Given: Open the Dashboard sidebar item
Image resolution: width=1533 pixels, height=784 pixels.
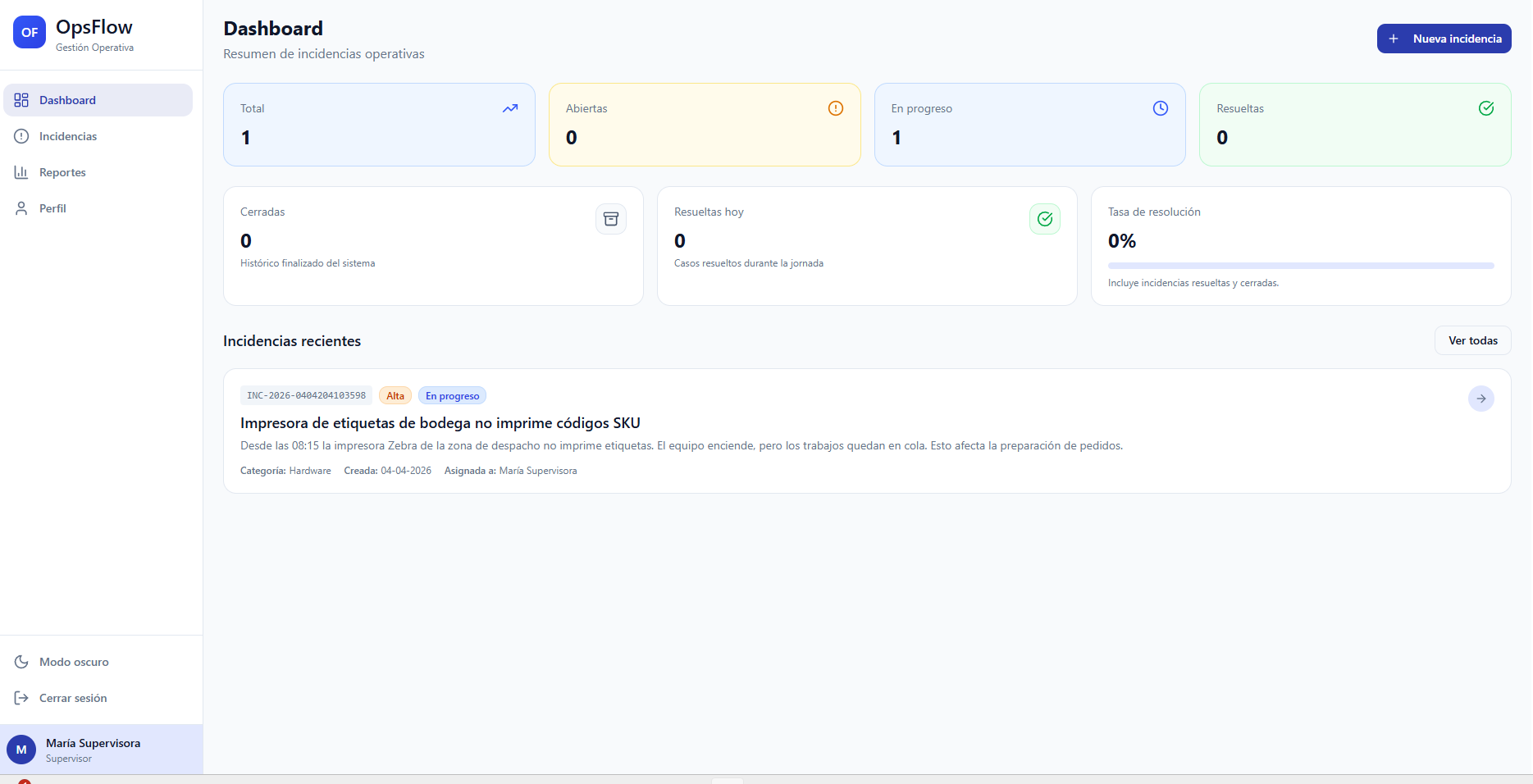Looking at the screenshot, I should point(98,100).
